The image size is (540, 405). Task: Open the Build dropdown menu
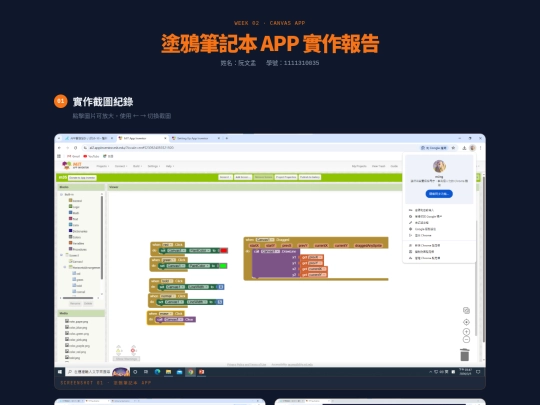[x=137, y=166]
